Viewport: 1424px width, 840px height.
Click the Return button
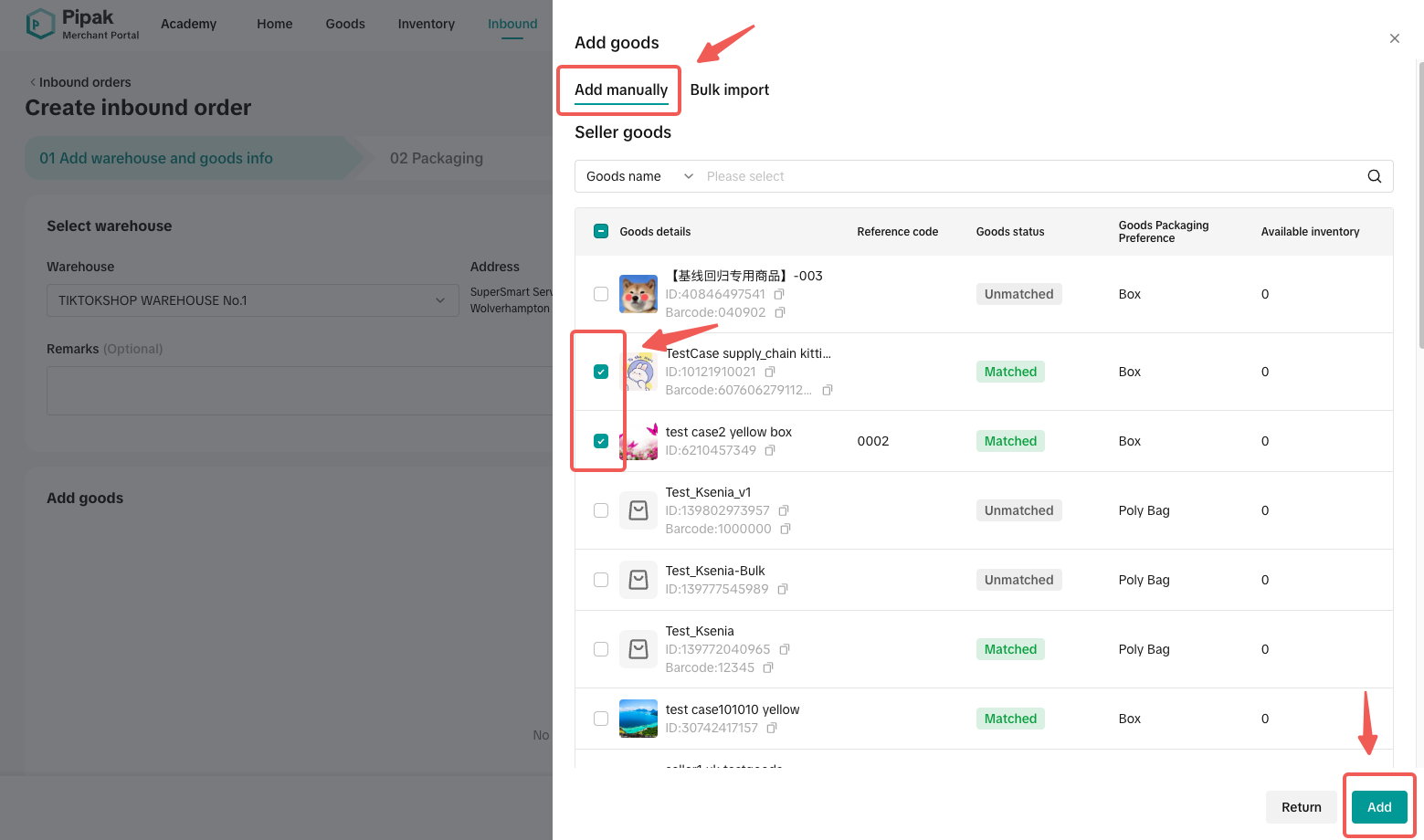pos(1301,807)
